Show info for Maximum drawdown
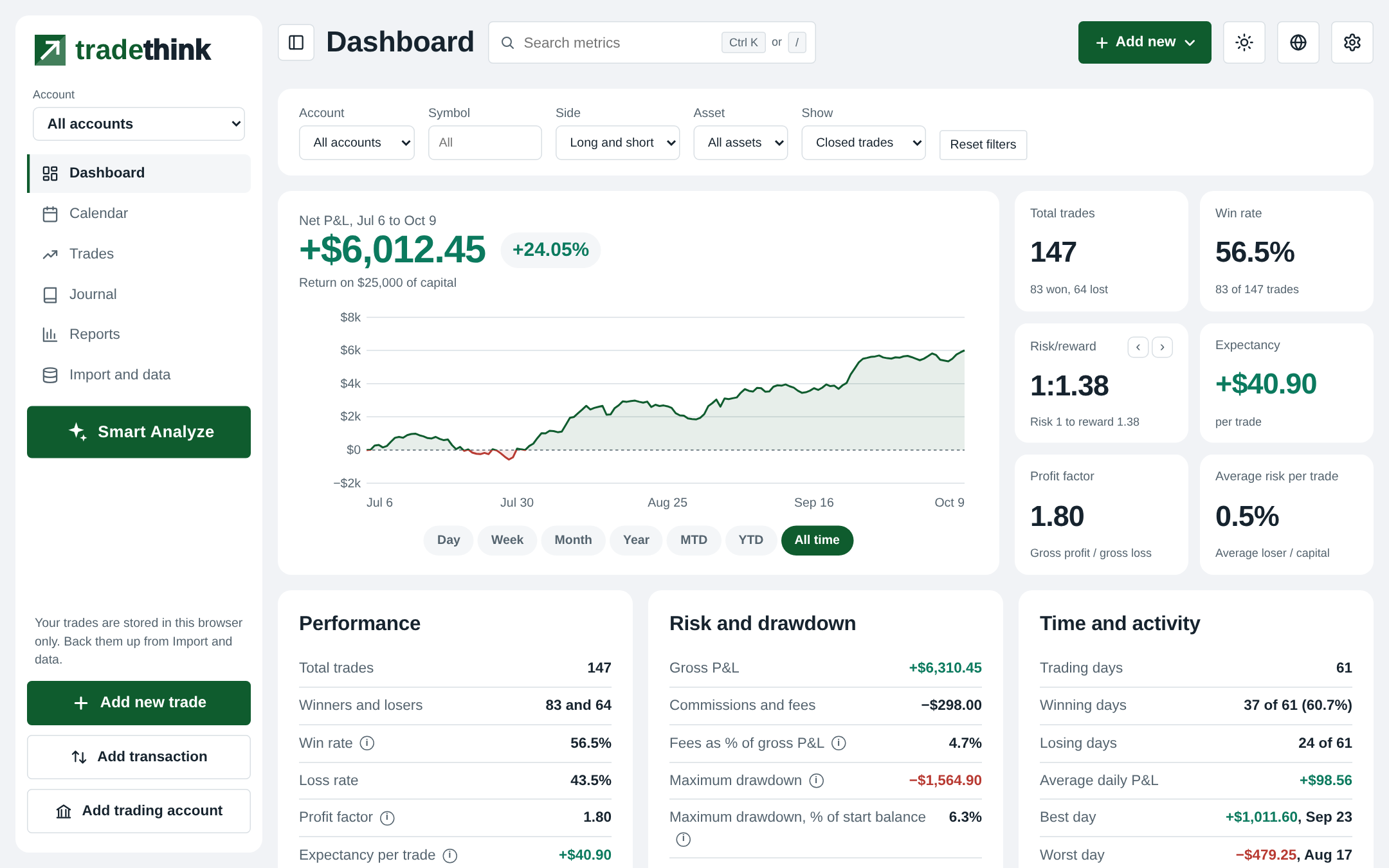This screenshot has width=1389, height=868. (817, 781)
